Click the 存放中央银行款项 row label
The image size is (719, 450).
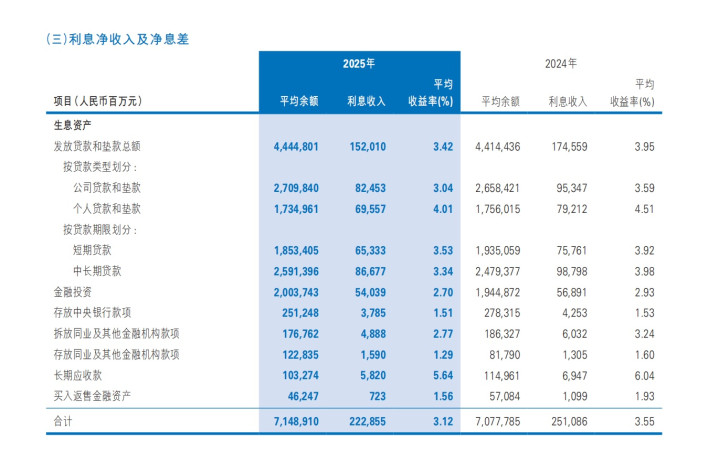[92, 313]
